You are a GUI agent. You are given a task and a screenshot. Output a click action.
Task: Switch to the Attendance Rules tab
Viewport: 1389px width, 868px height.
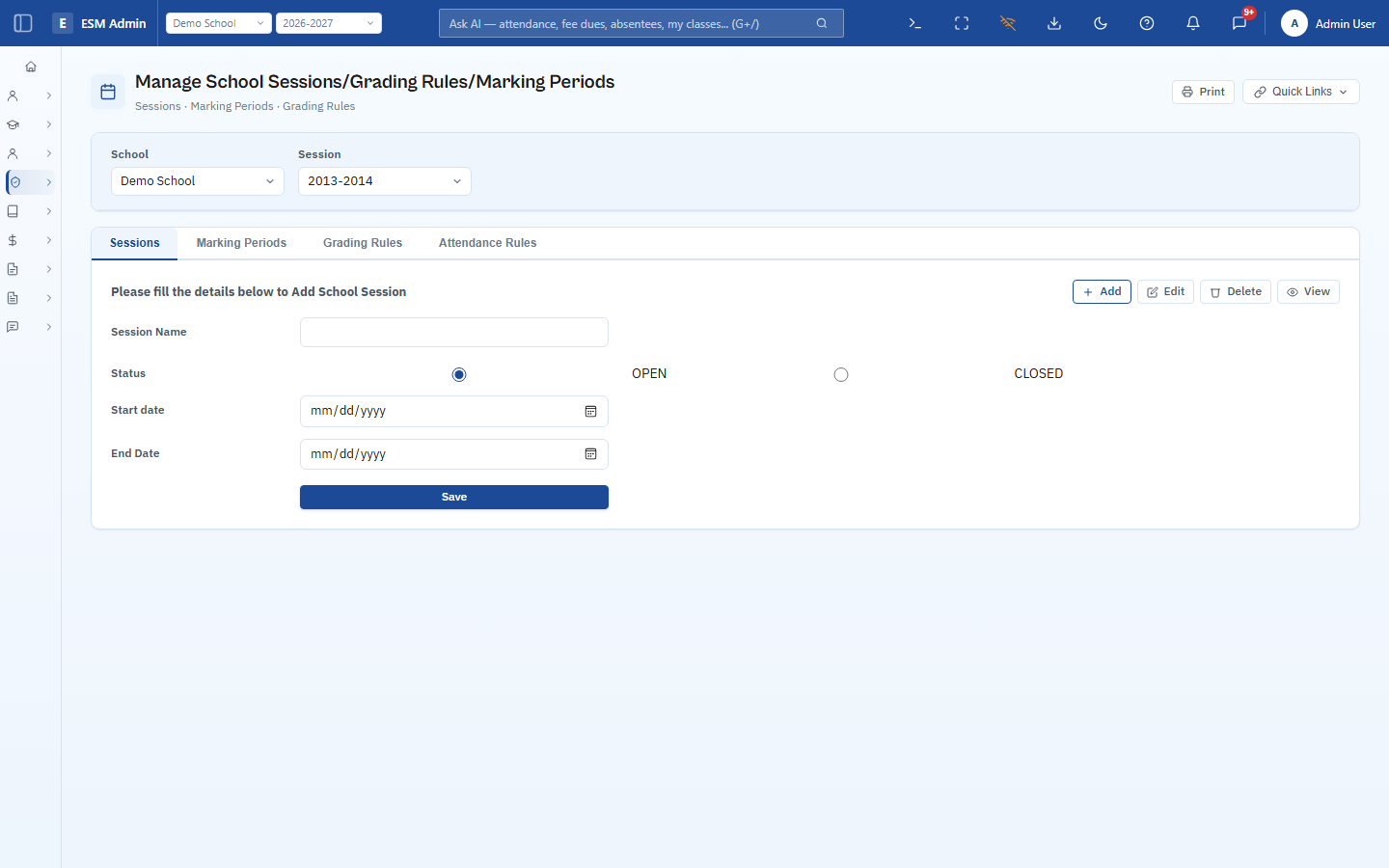point(487,243)
